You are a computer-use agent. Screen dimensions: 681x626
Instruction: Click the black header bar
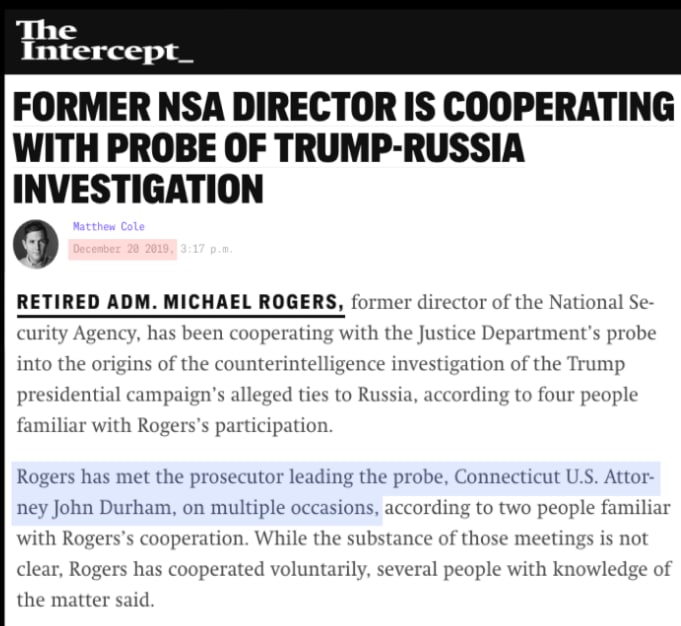(x=342, y=42)
